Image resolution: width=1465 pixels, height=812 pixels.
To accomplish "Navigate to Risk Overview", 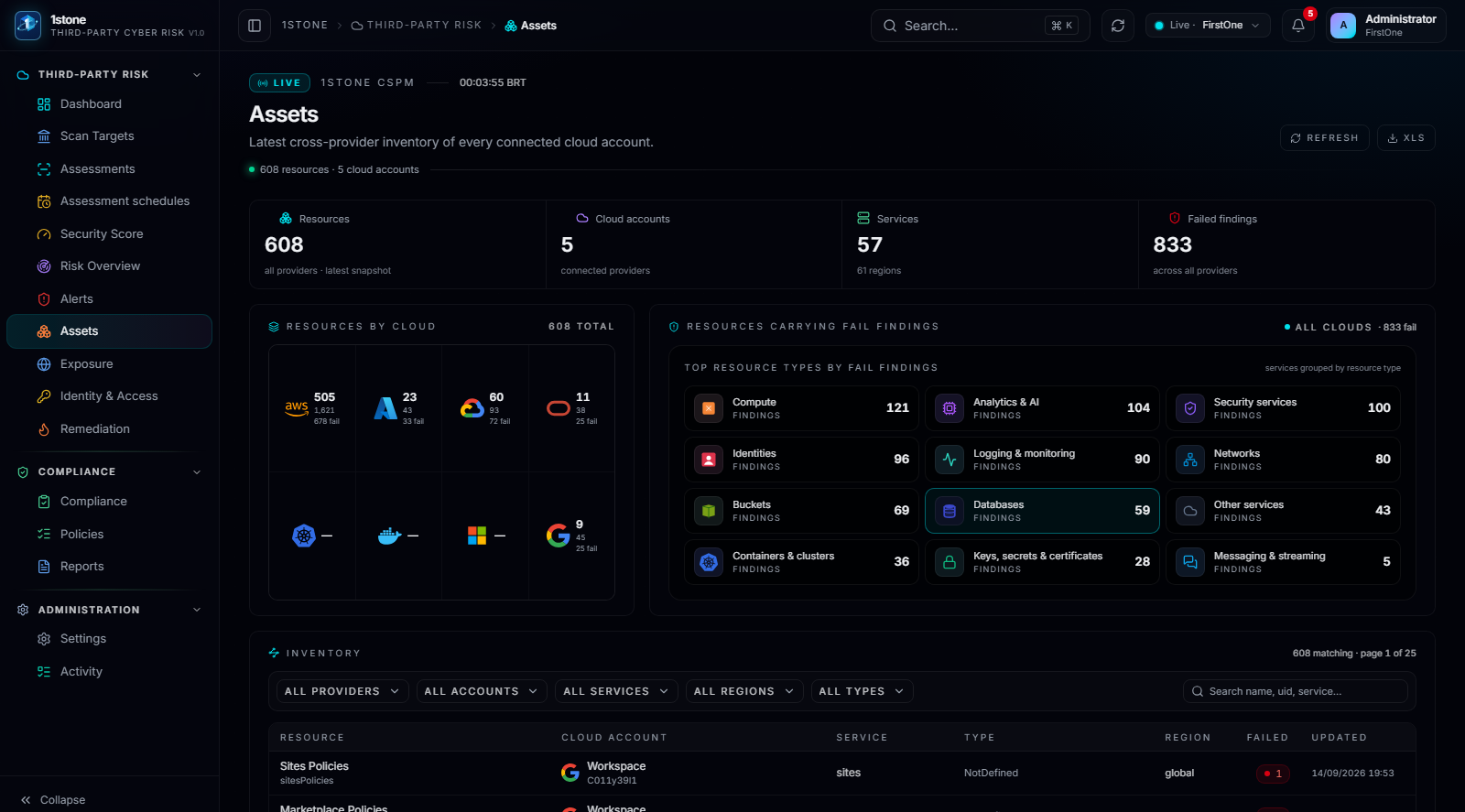I will point(110,266).
